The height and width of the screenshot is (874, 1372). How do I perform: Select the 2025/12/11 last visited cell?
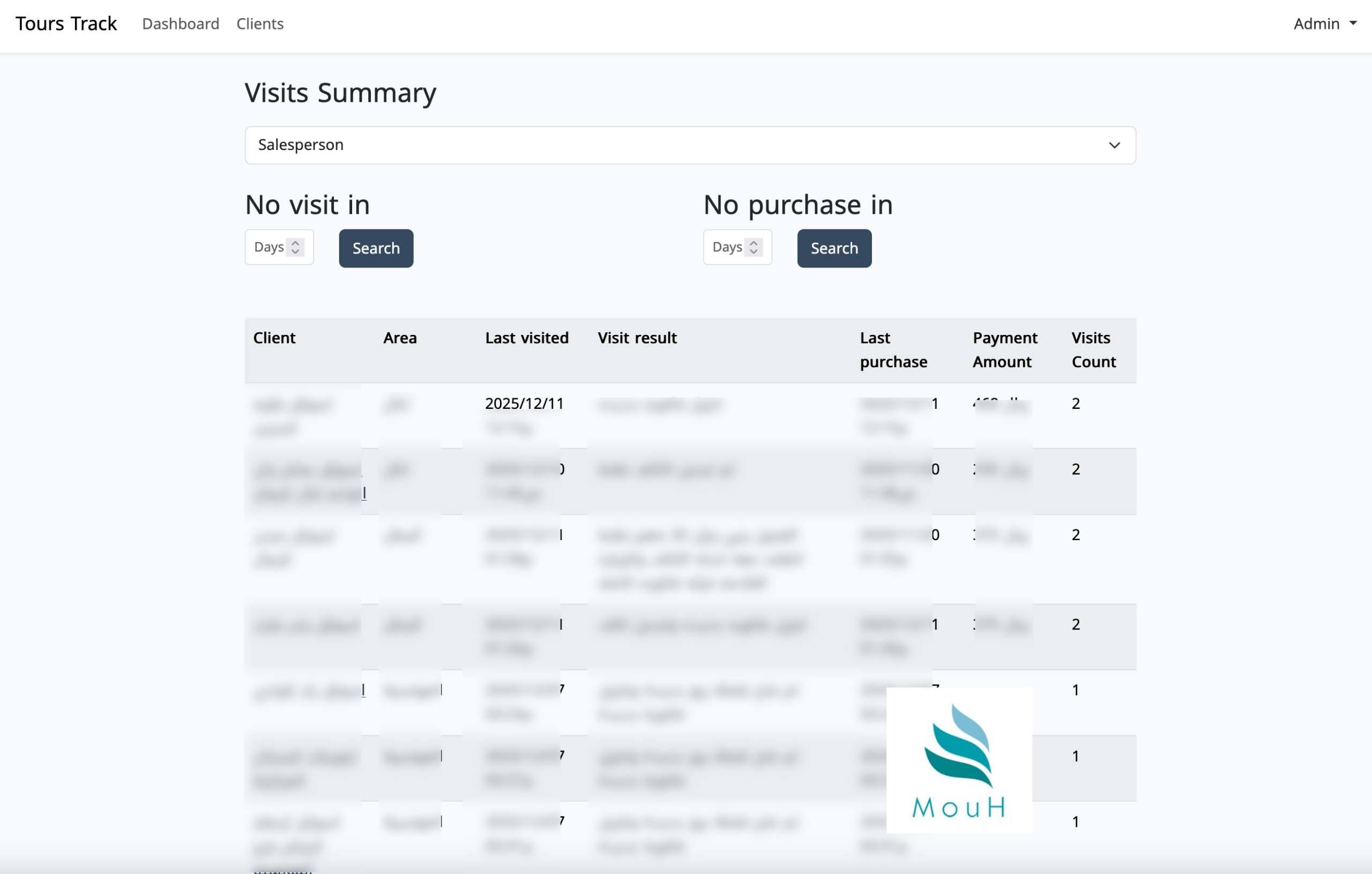(524, 404)
